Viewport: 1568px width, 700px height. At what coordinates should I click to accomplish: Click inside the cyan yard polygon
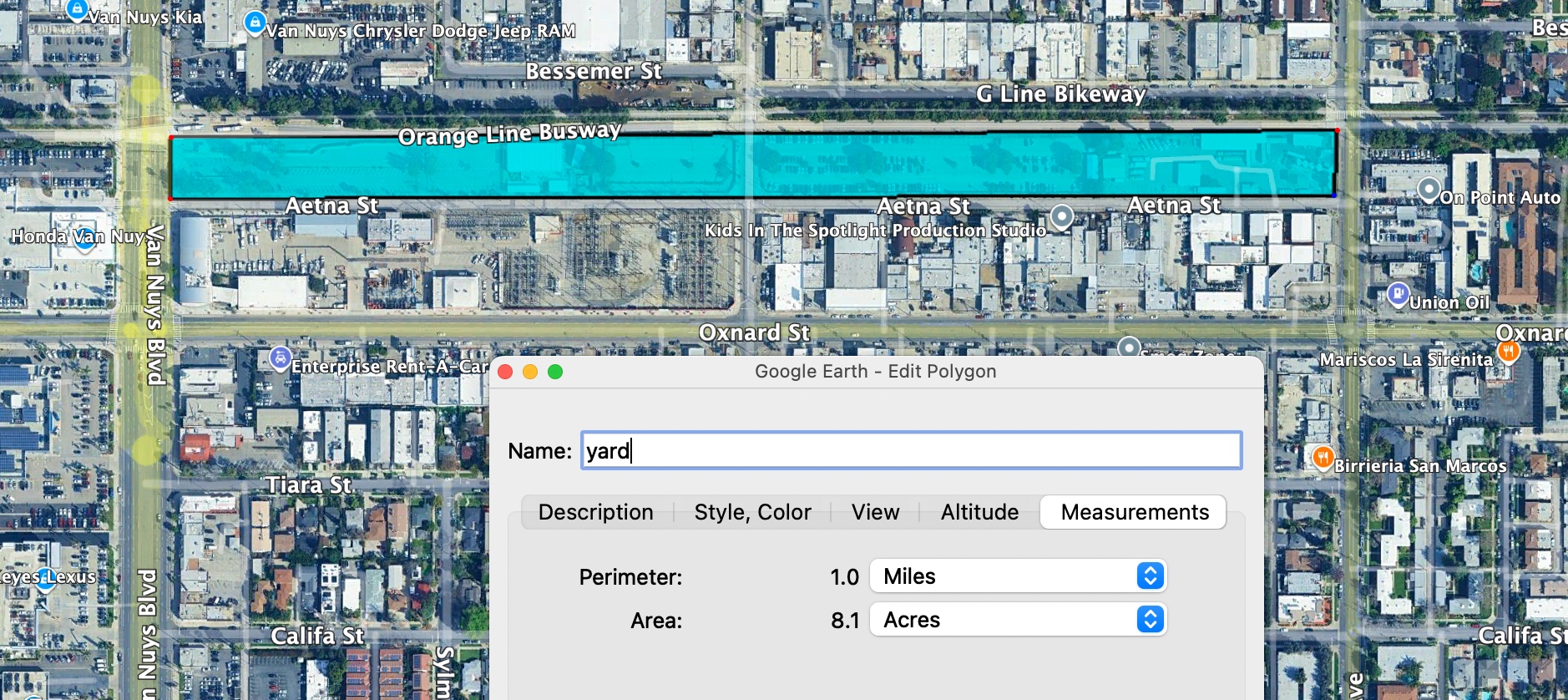(x=751, y=165)
